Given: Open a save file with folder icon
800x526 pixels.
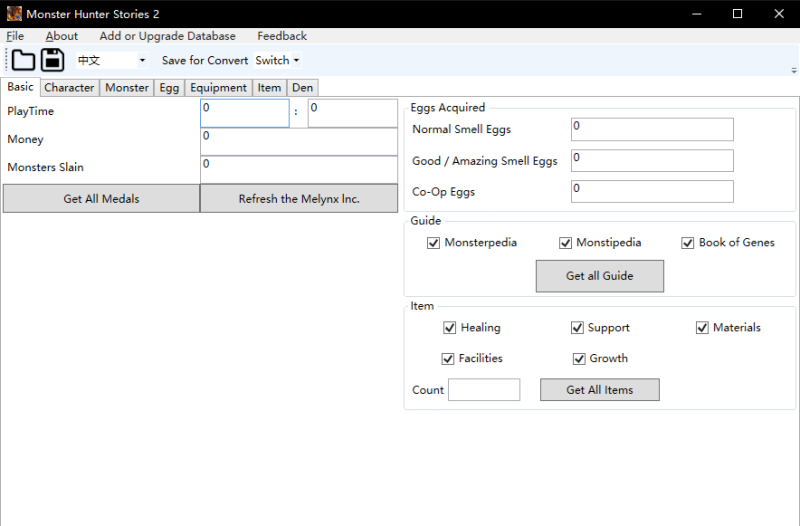Looking at the screenshot, I should [23, 60].
